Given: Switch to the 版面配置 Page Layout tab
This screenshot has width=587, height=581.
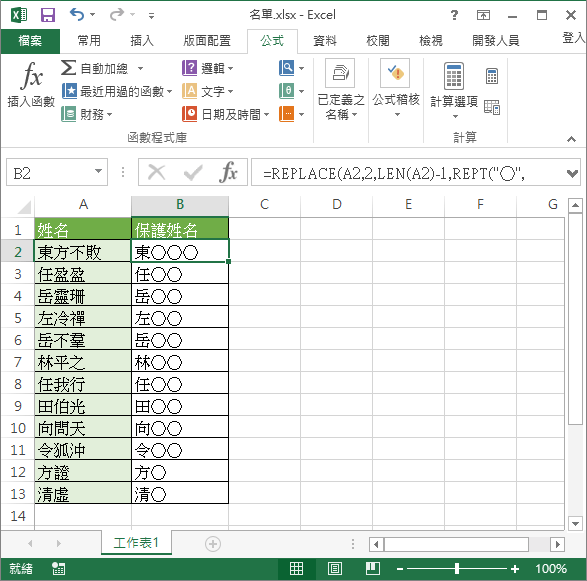Looking at the screenshot, I should pos(207,40).
